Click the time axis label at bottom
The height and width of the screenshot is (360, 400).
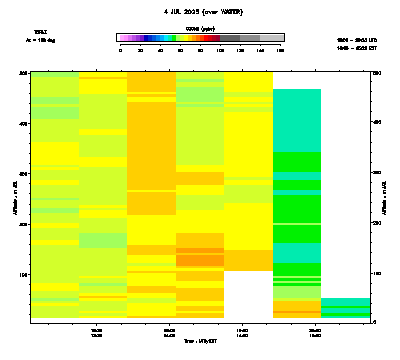(x=200, y=341)
